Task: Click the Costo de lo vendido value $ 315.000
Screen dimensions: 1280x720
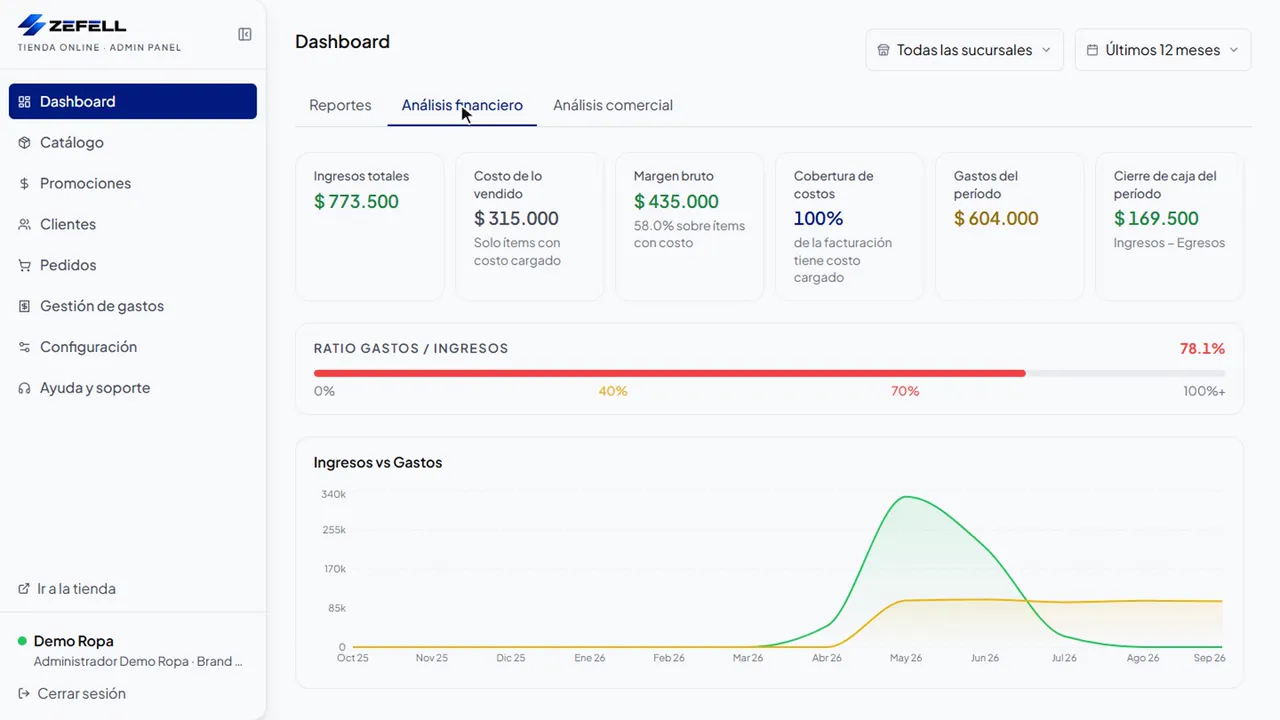Action: pyautogui.click(x=516, y=219)
